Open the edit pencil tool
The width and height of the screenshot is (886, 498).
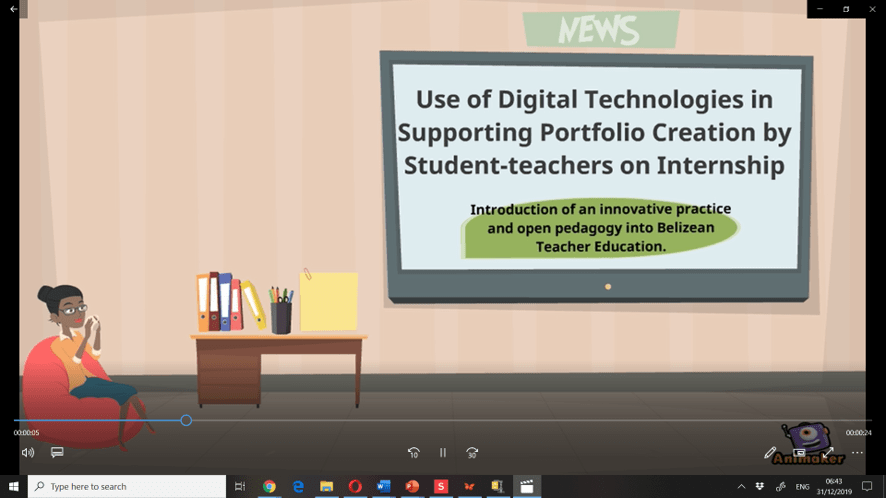click(x=770, y=453)
